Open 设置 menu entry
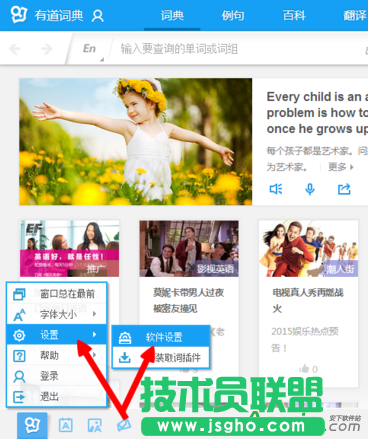 point(57,335)
